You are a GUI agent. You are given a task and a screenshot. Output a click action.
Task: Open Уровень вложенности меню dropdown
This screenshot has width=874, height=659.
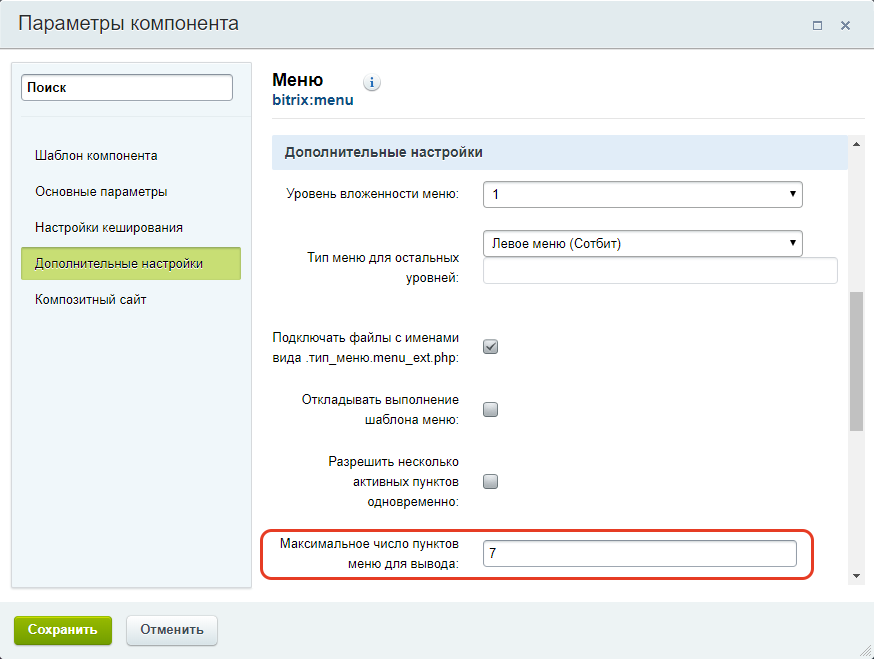point(643,195)
